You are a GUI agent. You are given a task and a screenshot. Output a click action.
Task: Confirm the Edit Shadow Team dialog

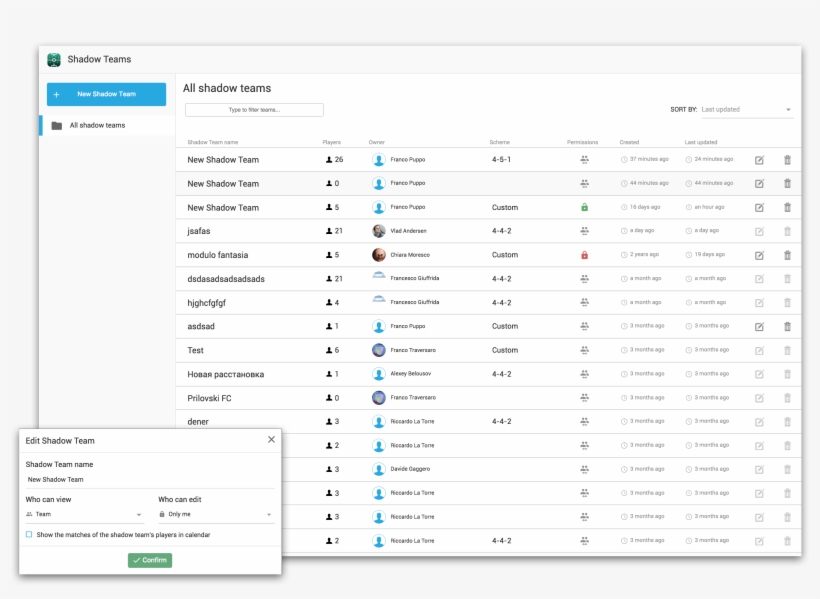tap(150, 560)
